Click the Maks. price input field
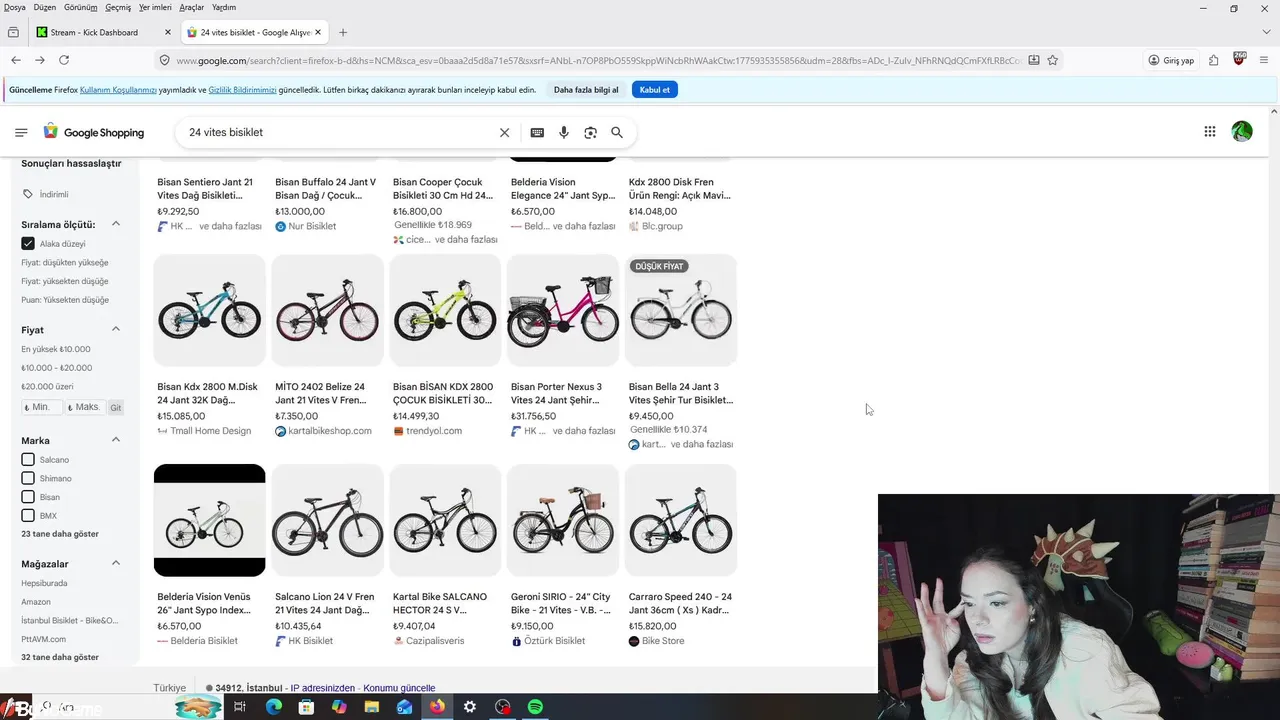This screenshot has height=720, width=1280. pos(85,408)
